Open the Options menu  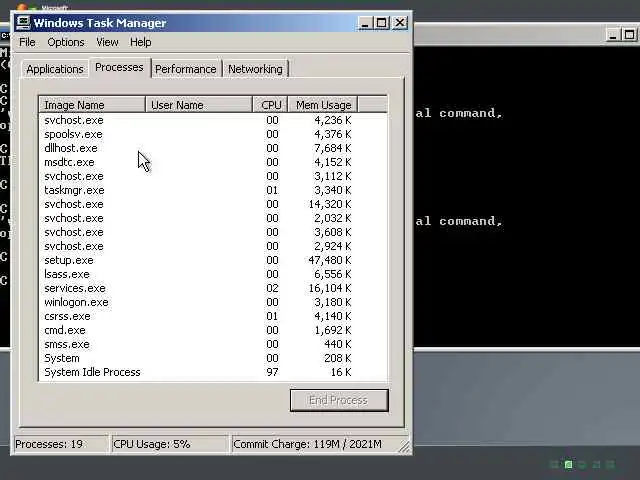[66, 42]
